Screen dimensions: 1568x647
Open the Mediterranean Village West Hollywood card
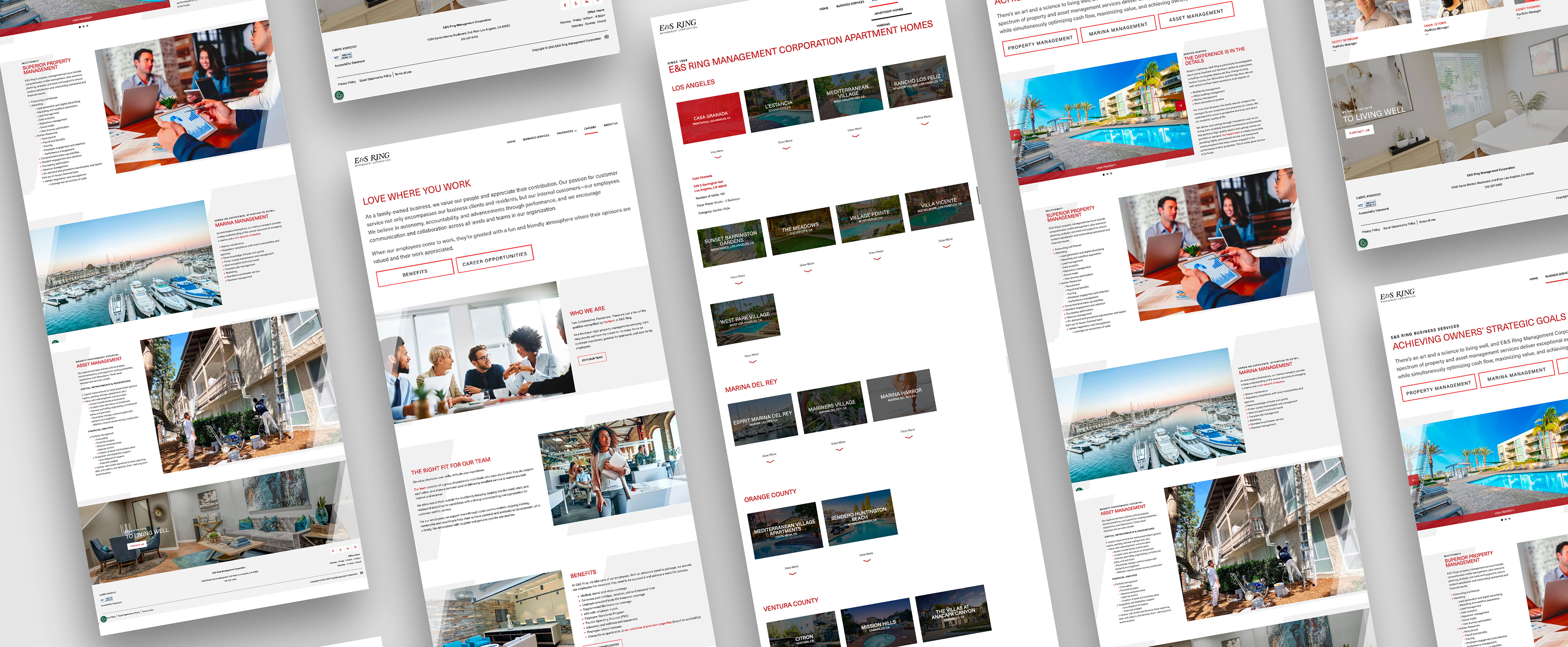click(x=848, y=94)
